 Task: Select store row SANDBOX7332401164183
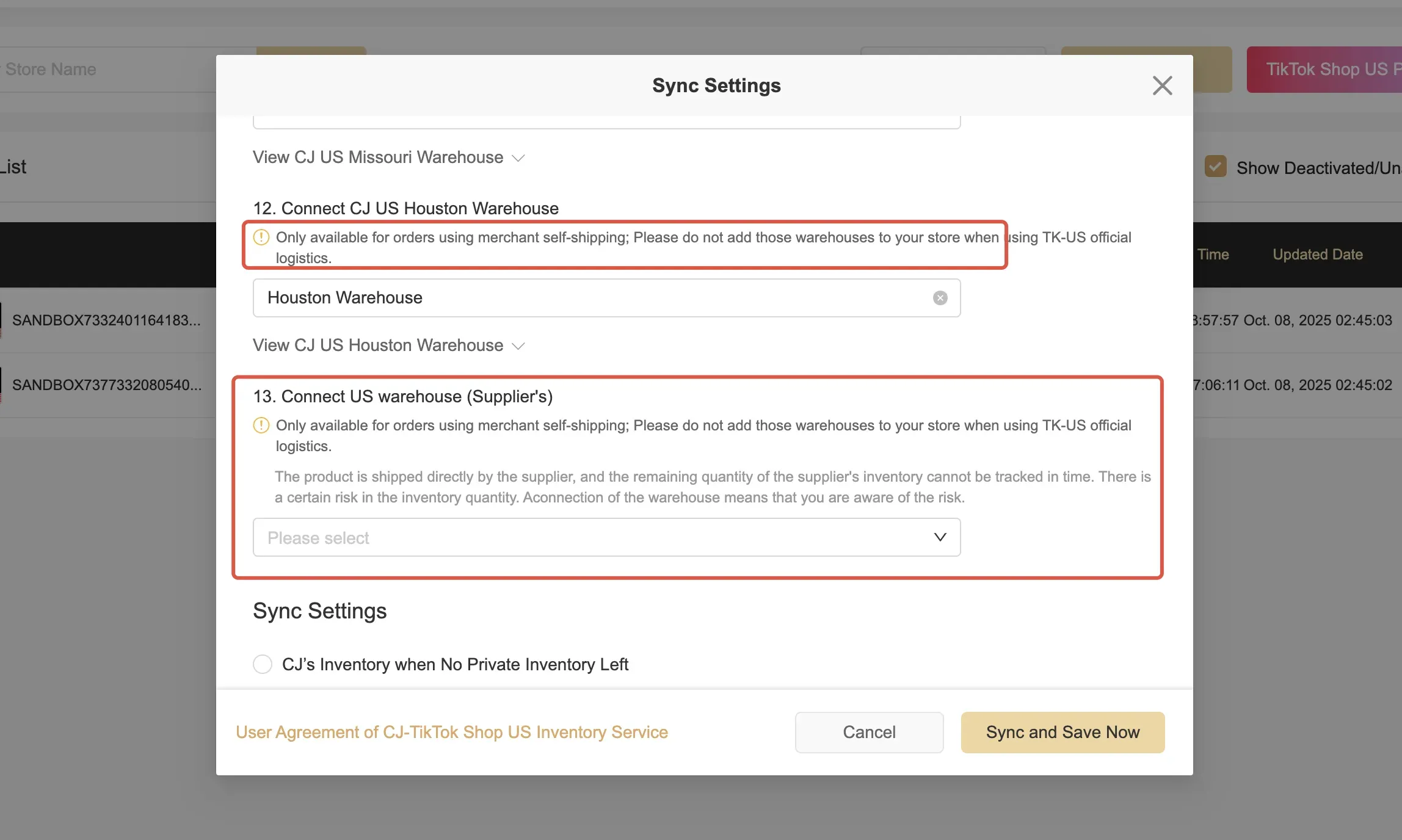tap(106, 320)
